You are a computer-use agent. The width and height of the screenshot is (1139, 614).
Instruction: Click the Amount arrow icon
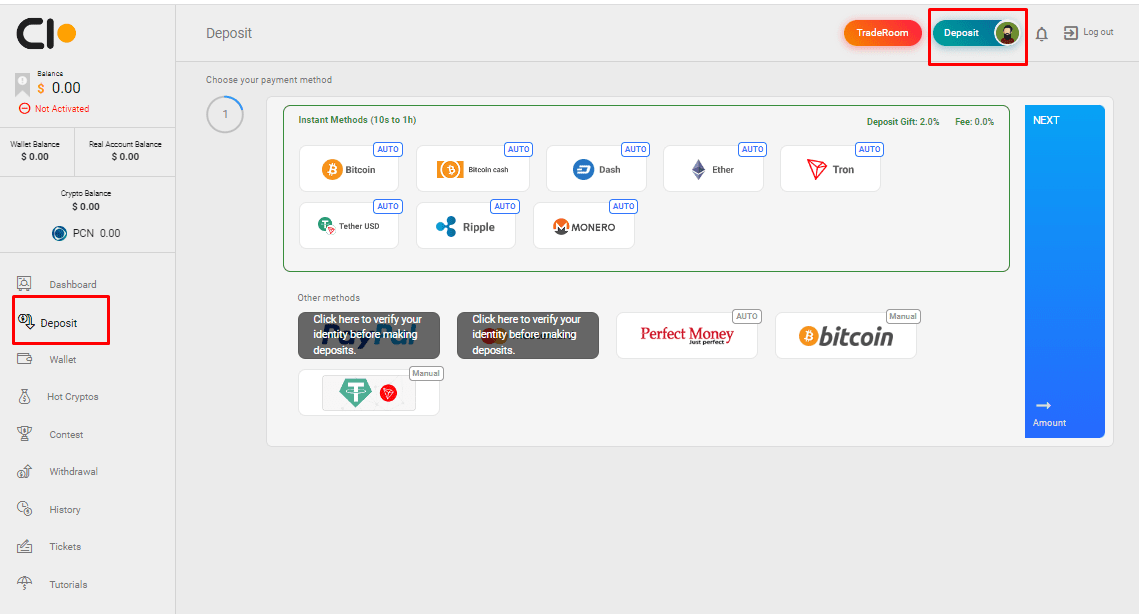(1043, 405)
